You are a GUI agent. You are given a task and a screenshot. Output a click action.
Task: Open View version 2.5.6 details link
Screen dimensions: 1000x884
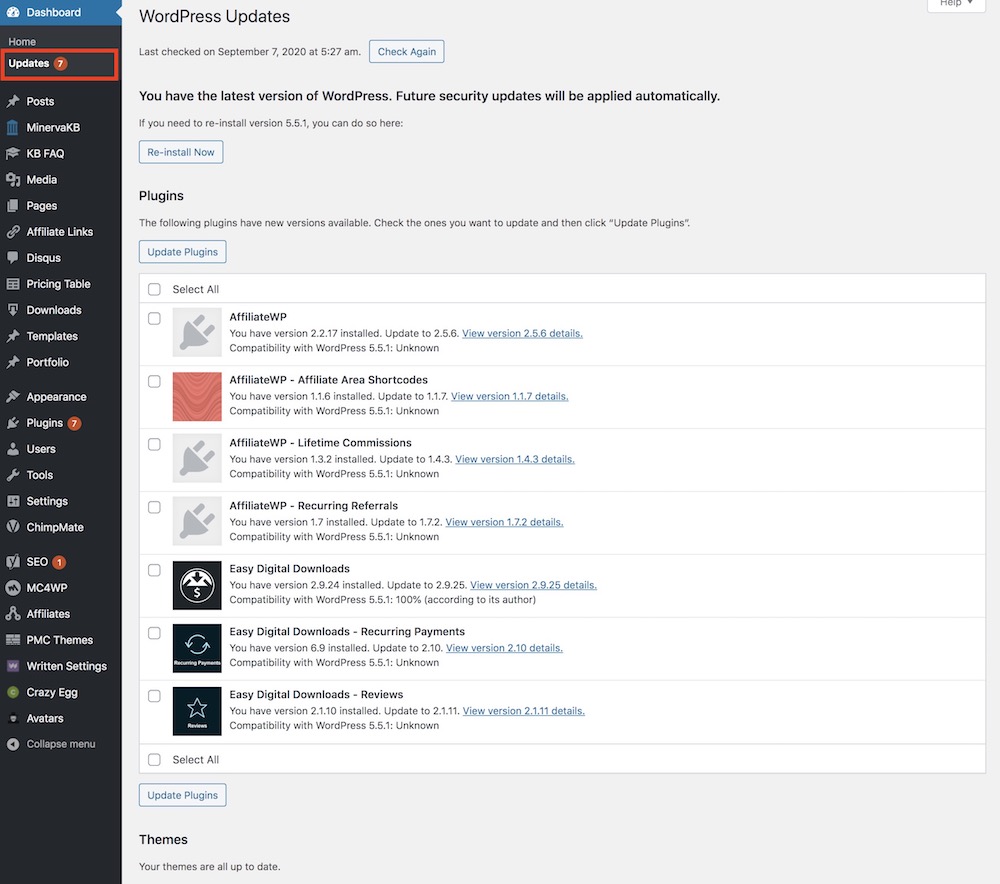click(522, 333)
